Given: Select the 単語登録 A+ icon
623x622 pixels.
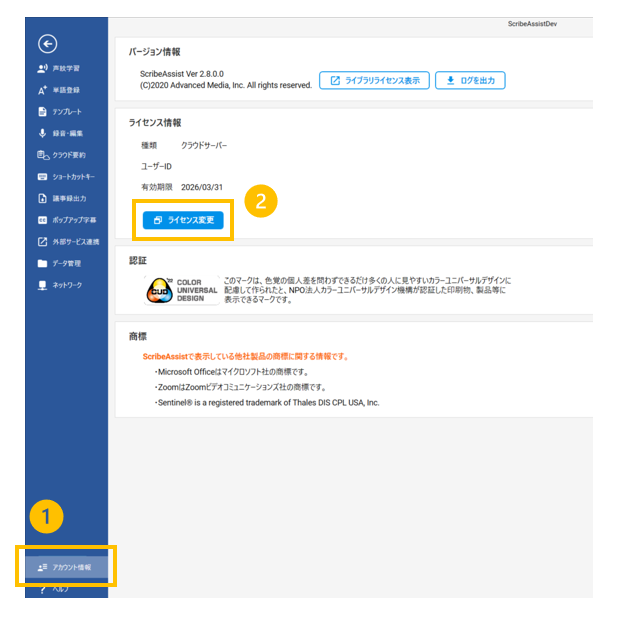Looking at the screenshot, I should pos(42,90).
